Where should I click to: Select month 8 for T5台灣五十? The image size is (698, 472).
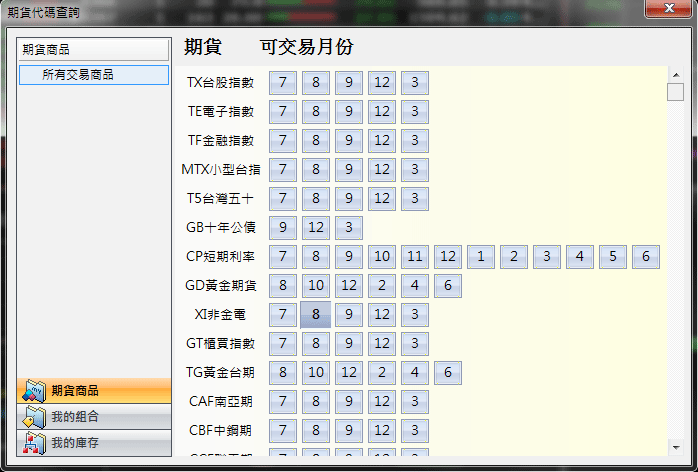316,198
